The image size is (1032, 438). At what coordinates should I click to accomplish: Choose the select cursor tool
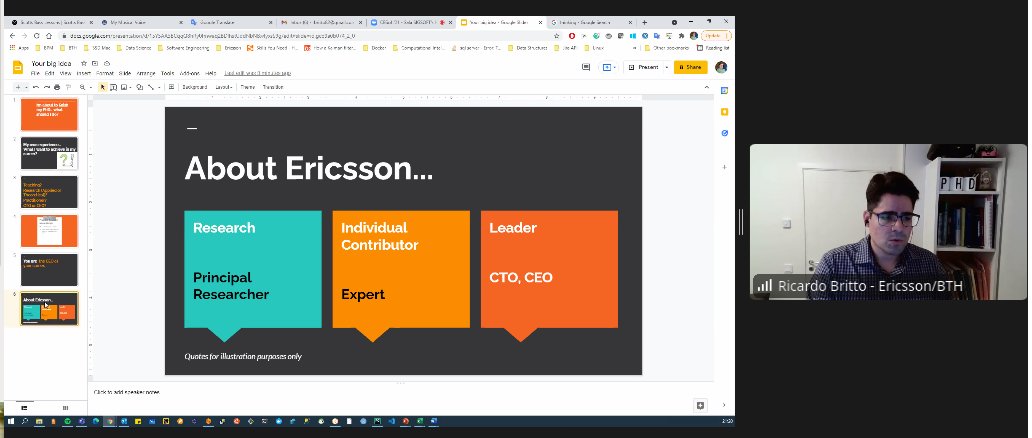click(x=103, y=87)
